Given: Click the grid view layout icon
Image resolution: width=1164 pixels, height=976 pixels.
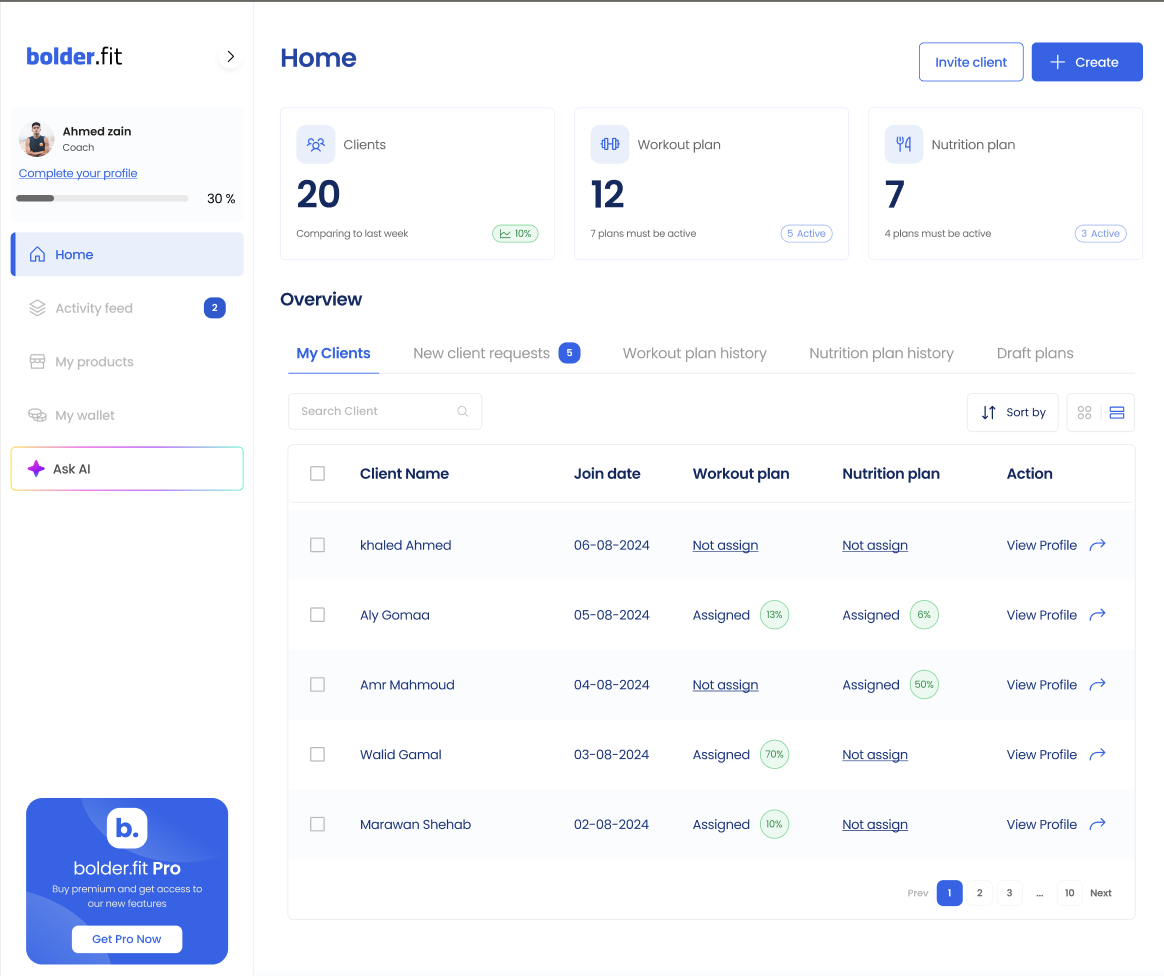Looking at the screenshot, I should [1084, 412].
